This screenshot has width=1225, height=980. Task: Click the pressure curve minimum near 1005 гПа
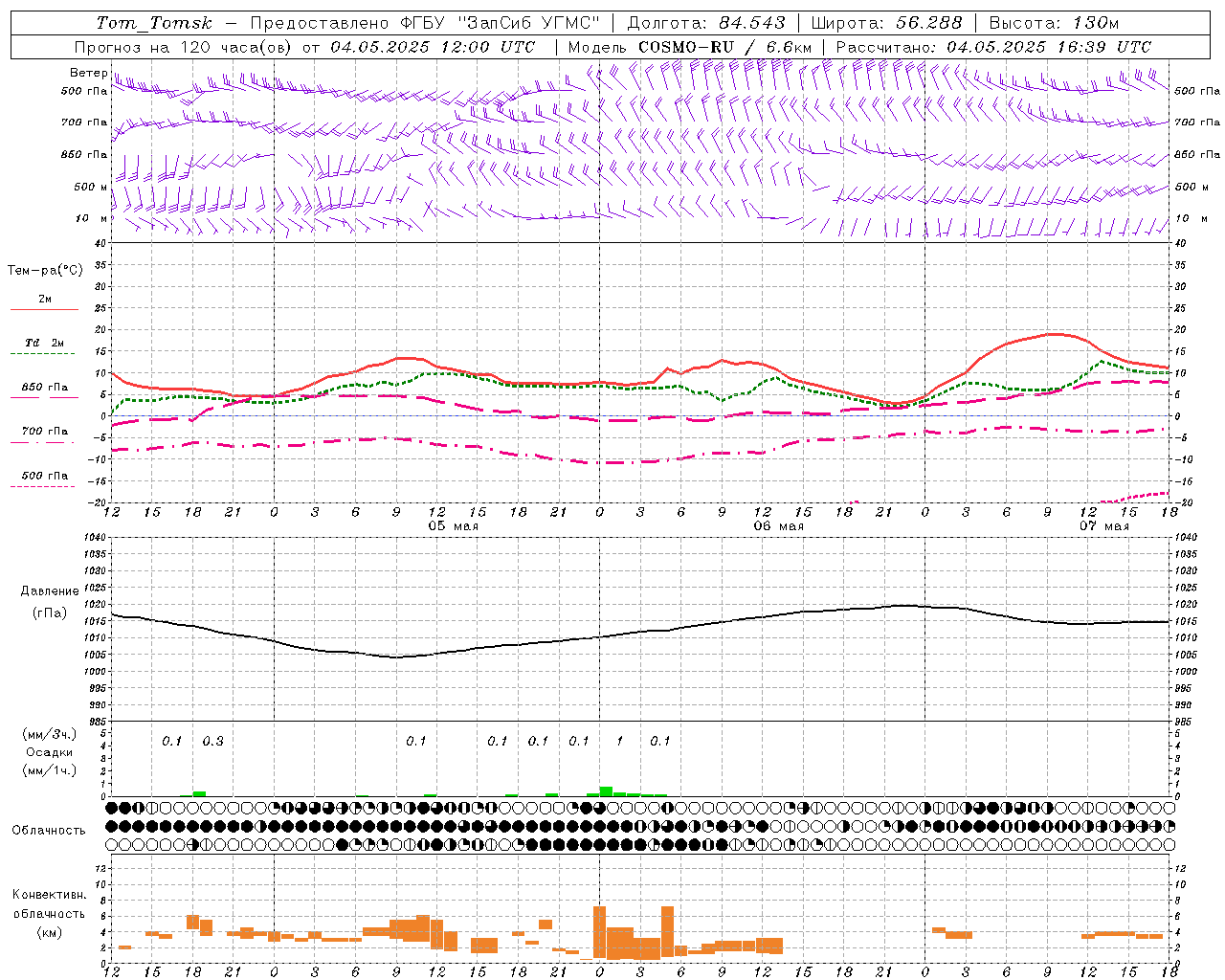397,657
